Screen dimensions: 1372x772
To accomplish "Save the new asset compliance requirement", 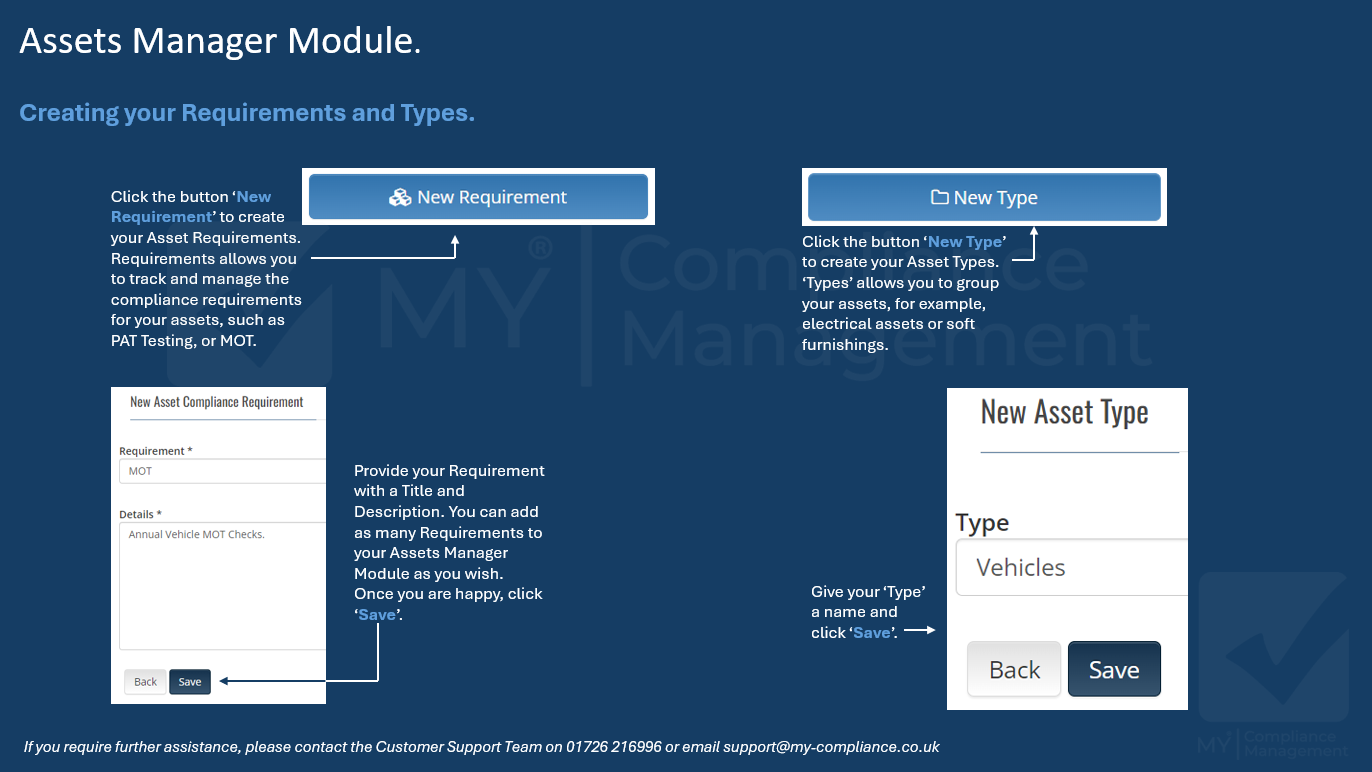I will [190, 682].
